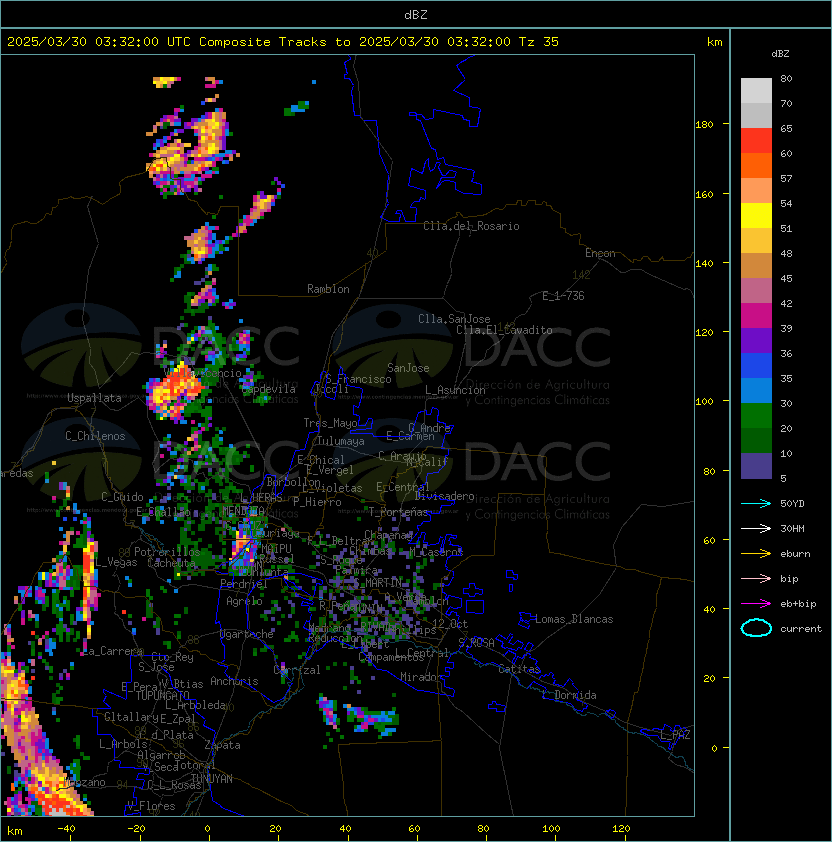The image size is (832, 842).
Task: Pick the light blue swatch below 35 dBZ
Action: coord(756,391)
